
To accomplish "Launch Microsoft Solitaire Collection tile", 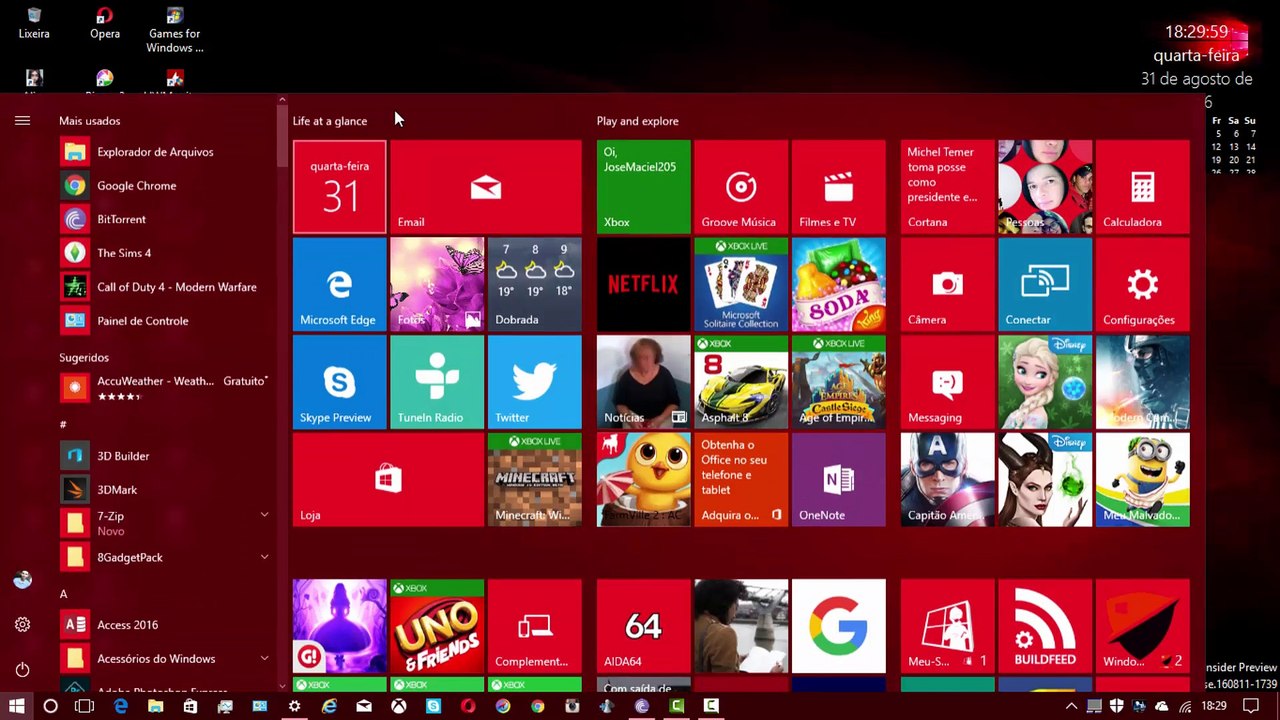I will click(x=741, y=284).
